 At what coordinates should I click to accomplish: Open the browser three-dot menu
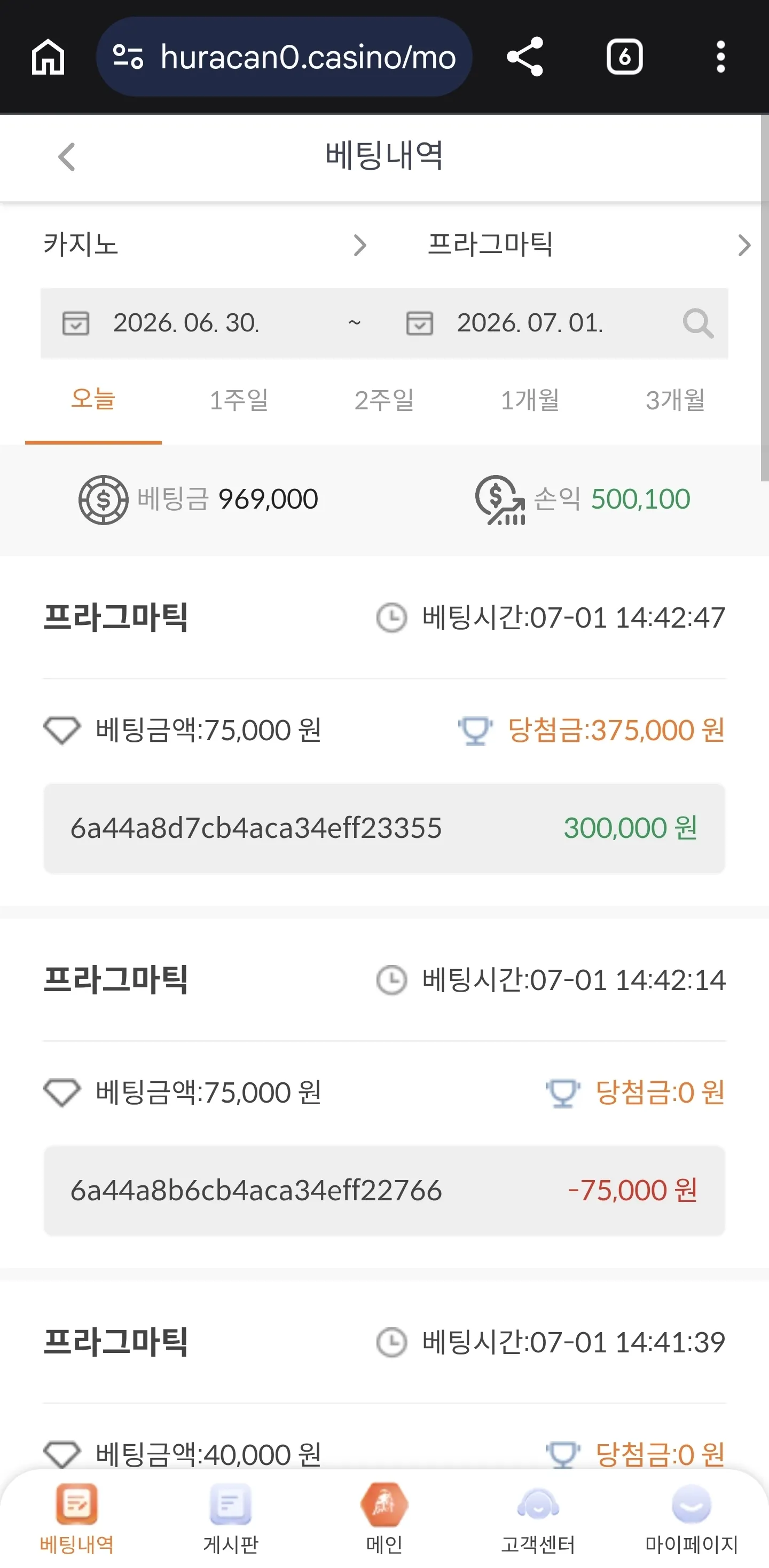tap(720, 57)
